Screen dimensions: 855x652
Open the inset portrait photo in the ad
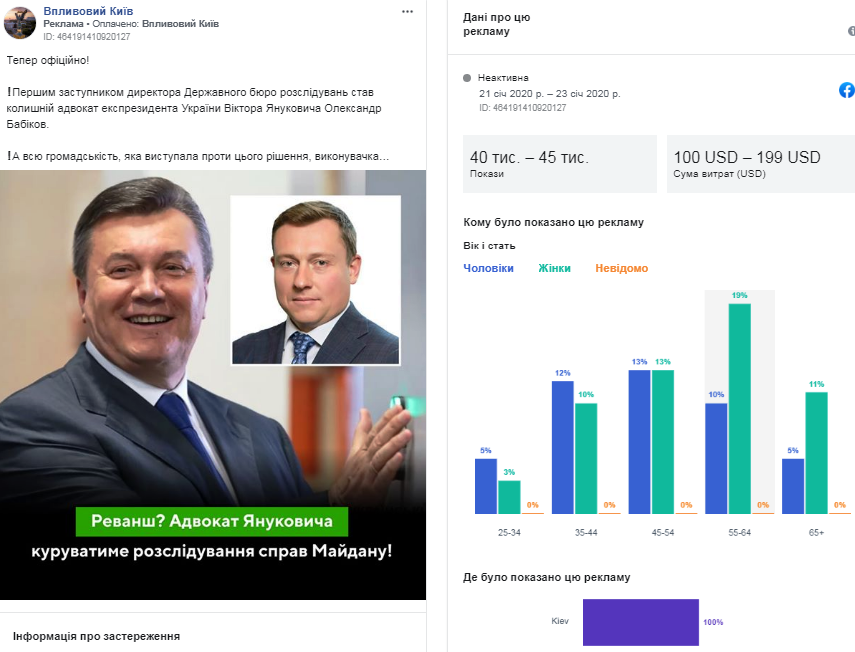click(x=316, y=279)
